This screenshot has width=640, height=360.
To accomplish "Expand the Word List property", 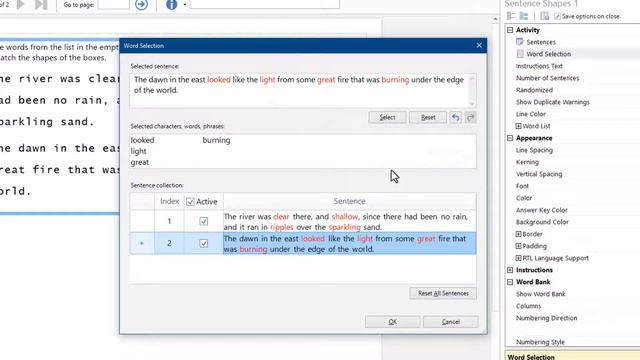I will click(518, 126).
